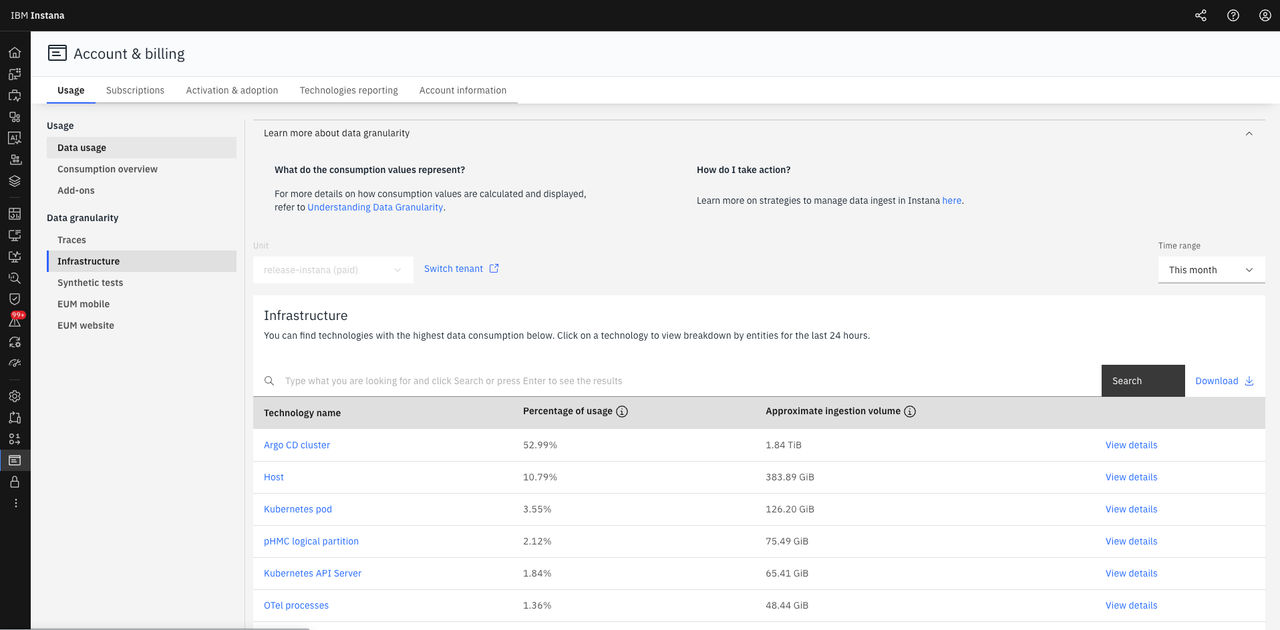Screen dimensions: 1280x630
Task: Open the second sidebar icon below Home
Action: 14,74
